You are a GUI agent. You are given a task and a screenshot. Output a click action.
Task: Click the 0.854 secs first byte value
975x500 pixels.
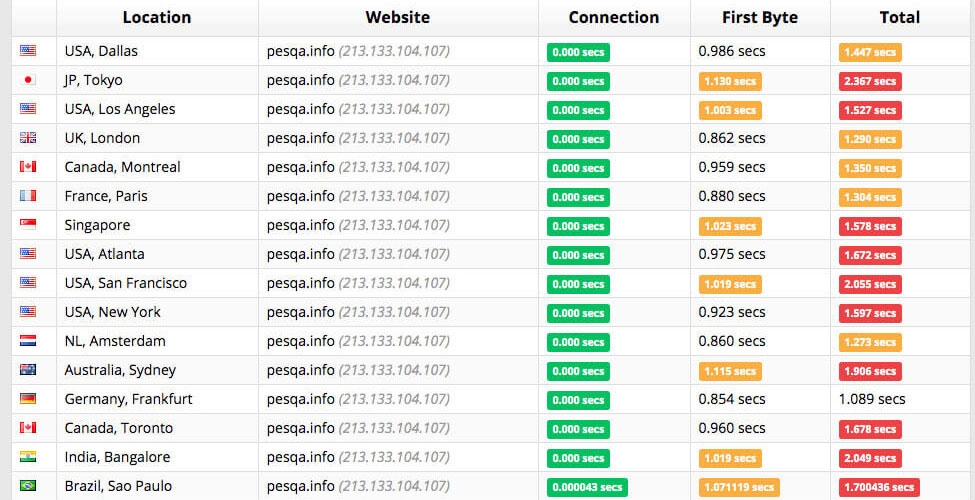pyautogui.click(x=732, y=399)
